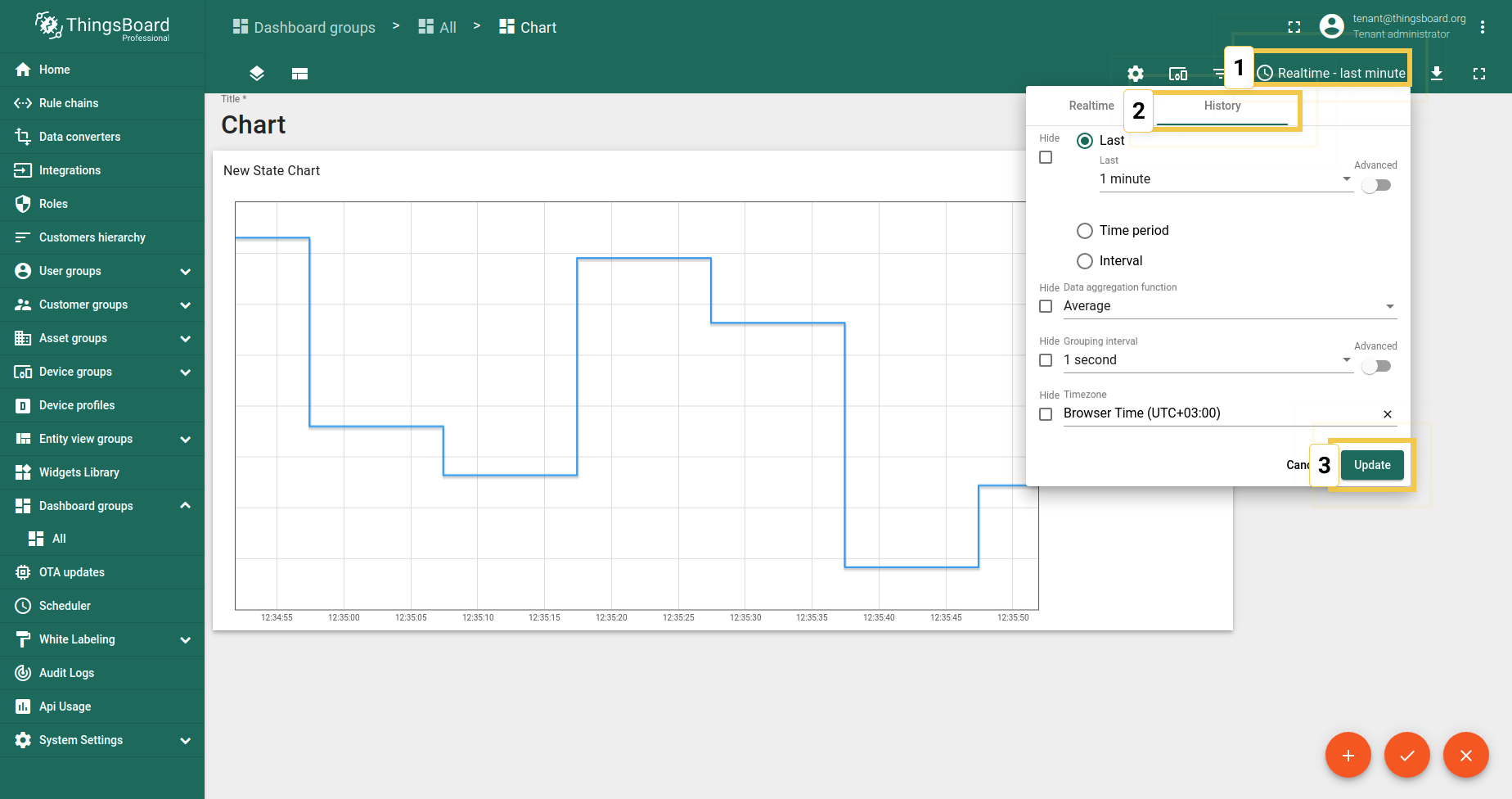This screenshot has height=799, width=1512.
Task: Click the orange add widget plus button
Action: 1348,755
